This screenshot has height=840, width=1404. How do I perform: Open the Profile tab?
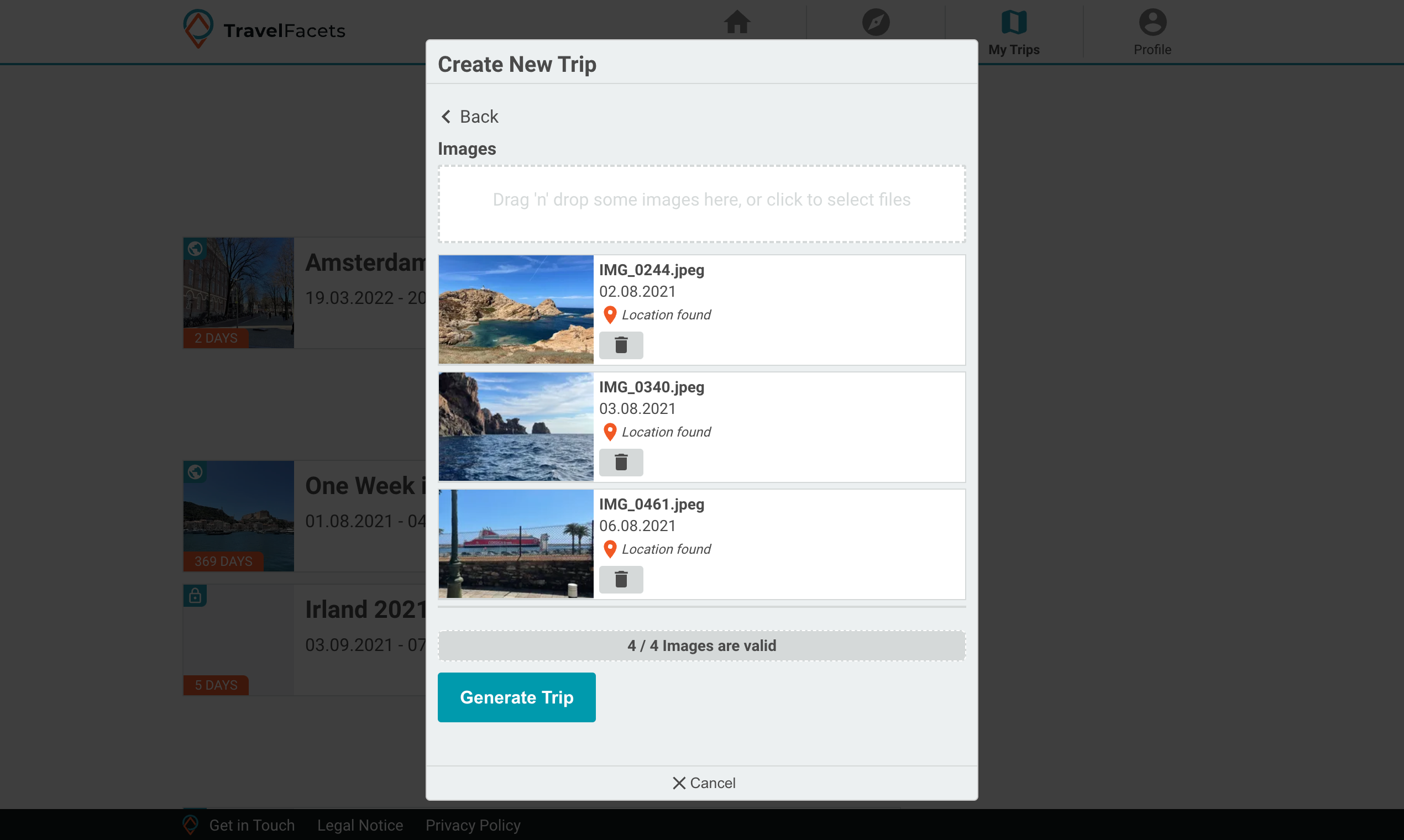coord(1152,33)
